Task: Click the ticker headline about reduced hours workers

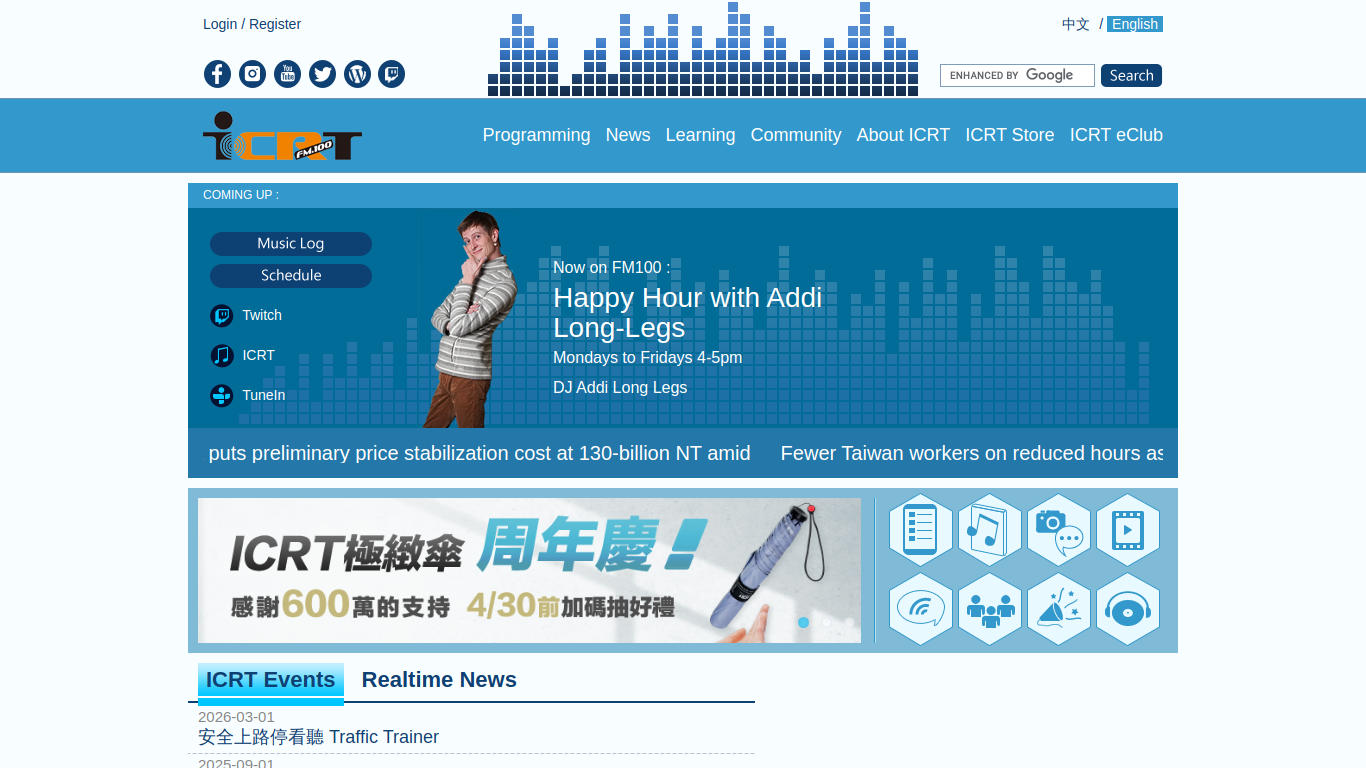Action: [x=972, y=453]
